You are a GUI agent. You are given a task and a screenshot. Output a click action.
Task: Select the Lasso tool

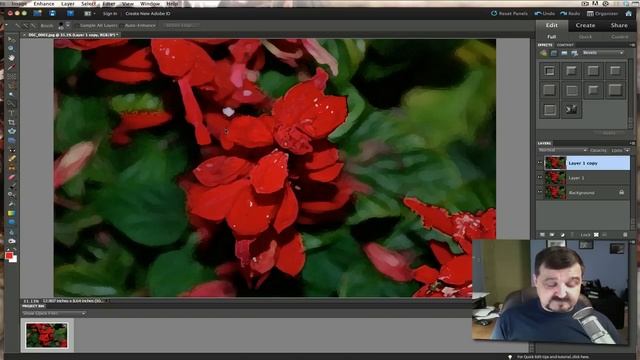(11, 85)
